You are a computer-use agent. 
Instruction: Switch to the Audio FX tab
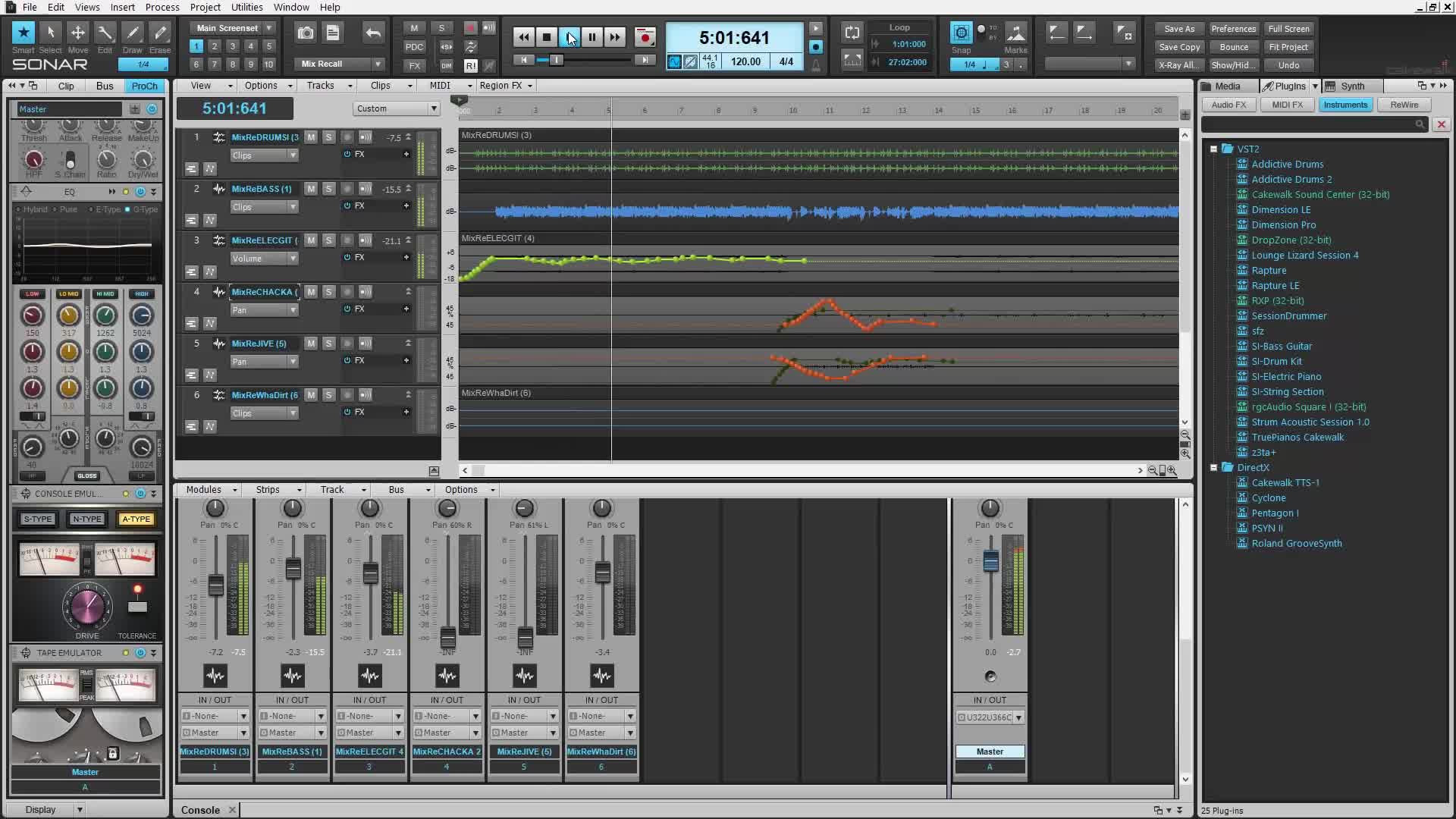pos(1228,105)
